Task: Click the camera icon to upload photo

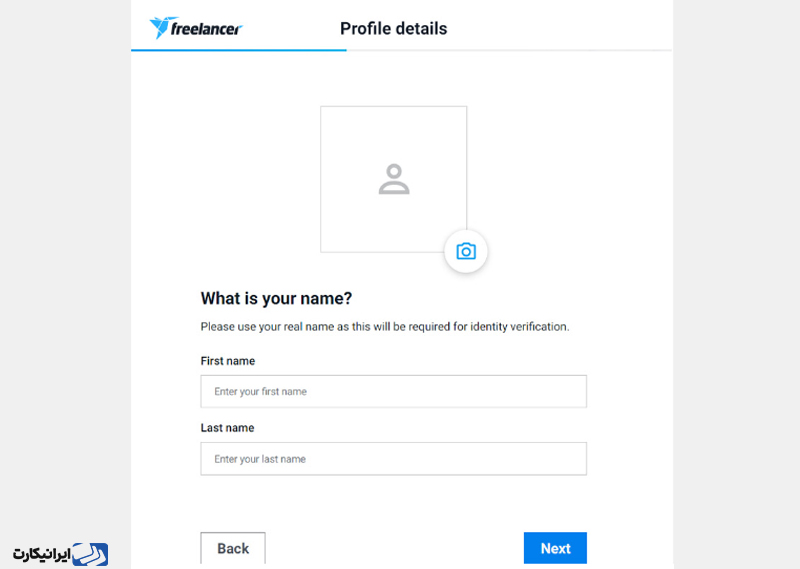Action: pyautogui.click(x=466, y=251)
